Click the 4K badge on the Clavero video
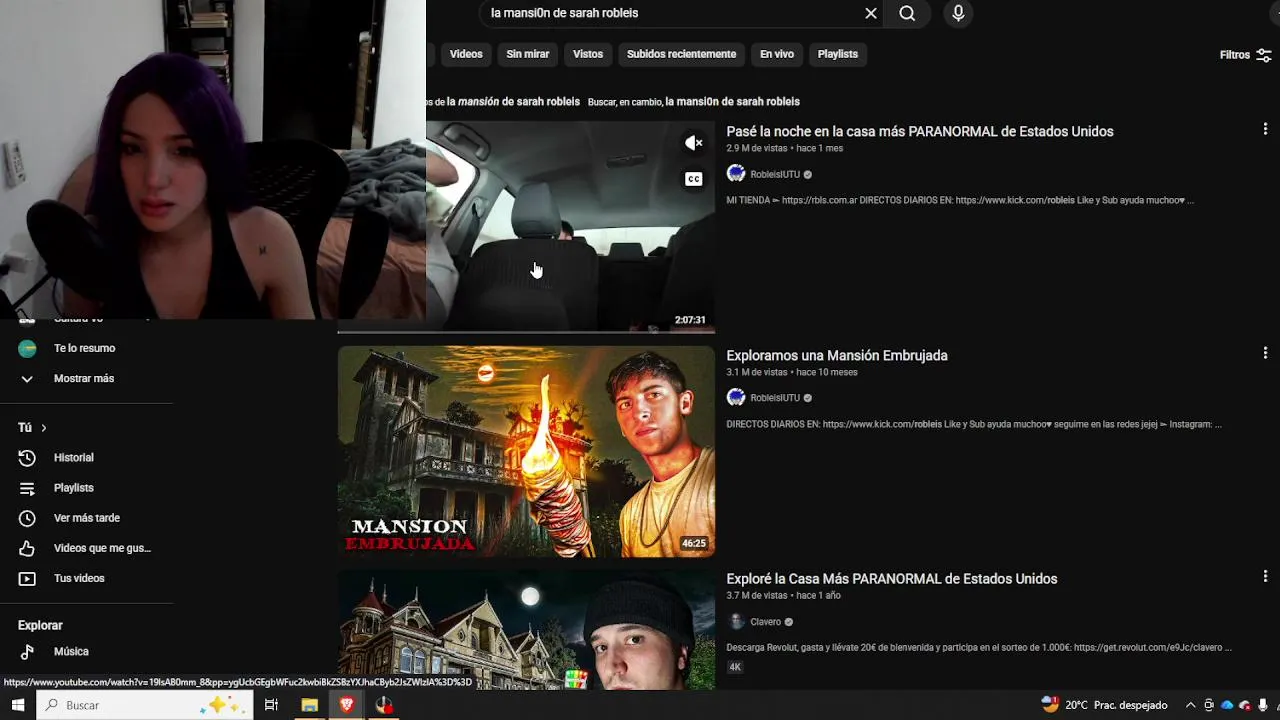 click(x=735, y=667)
